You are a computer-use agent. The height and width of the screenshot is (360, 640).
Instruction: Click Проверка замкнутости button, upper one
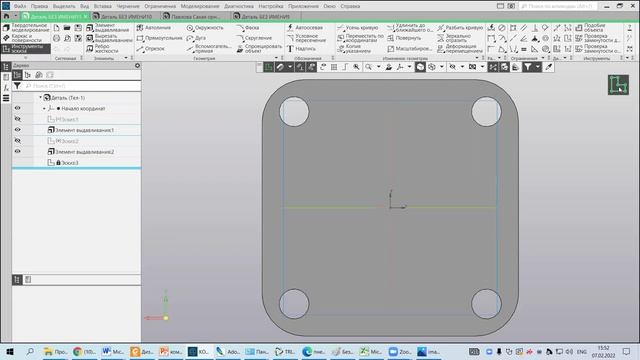598,38
